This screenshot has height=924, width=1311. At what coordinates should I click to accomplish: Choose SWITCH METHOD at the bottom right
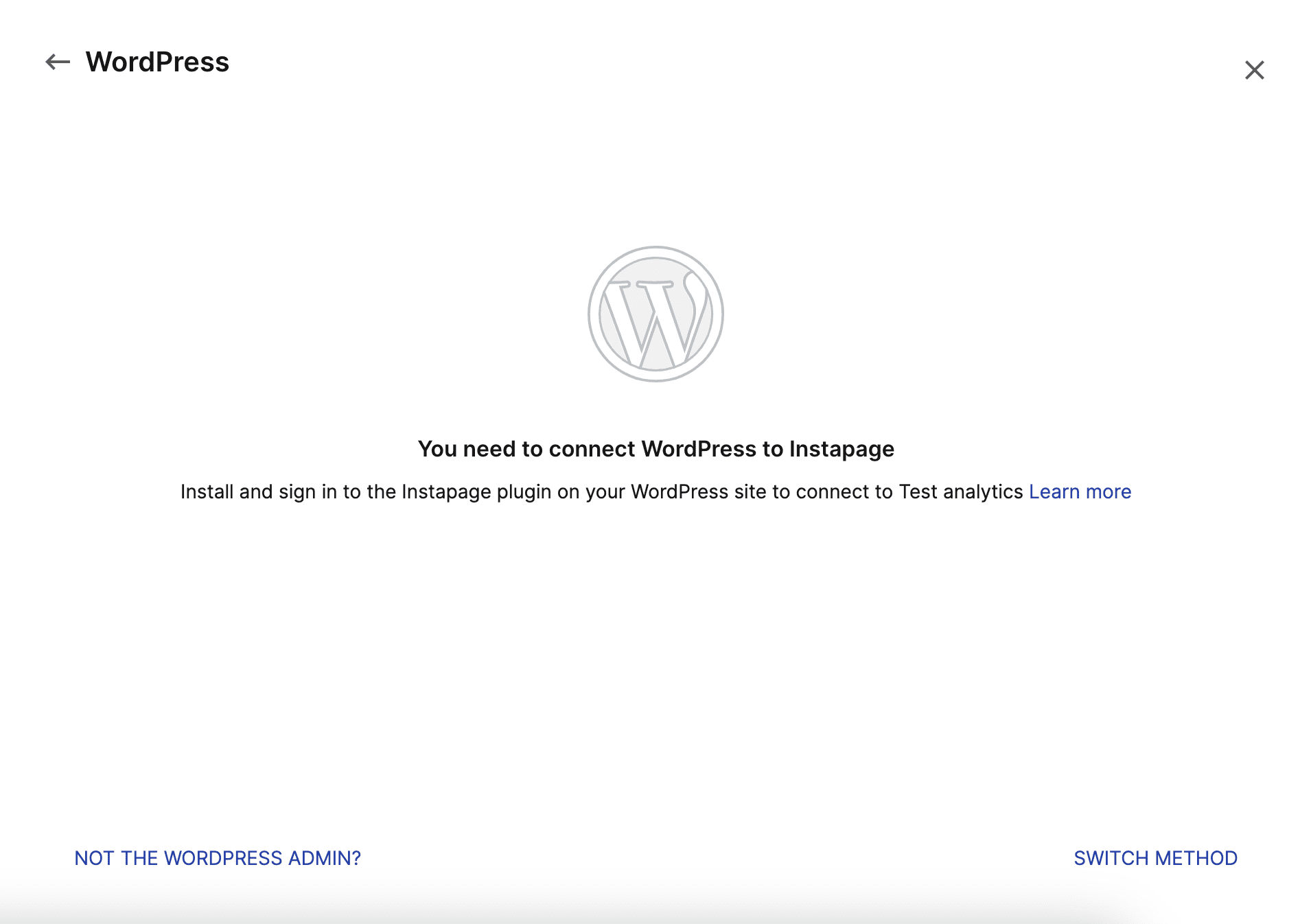point(1155,858)
